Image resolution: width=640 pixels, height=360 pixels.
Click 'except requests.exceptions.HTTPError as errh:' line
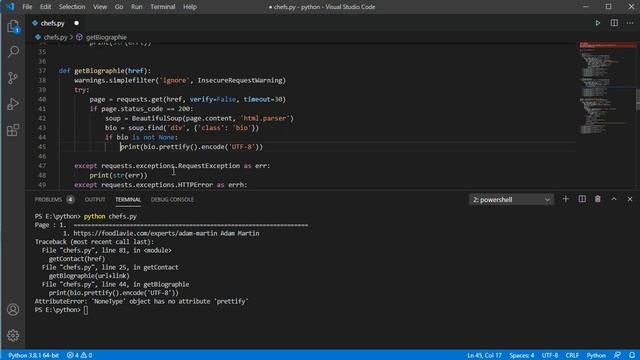tap(161, 185)
